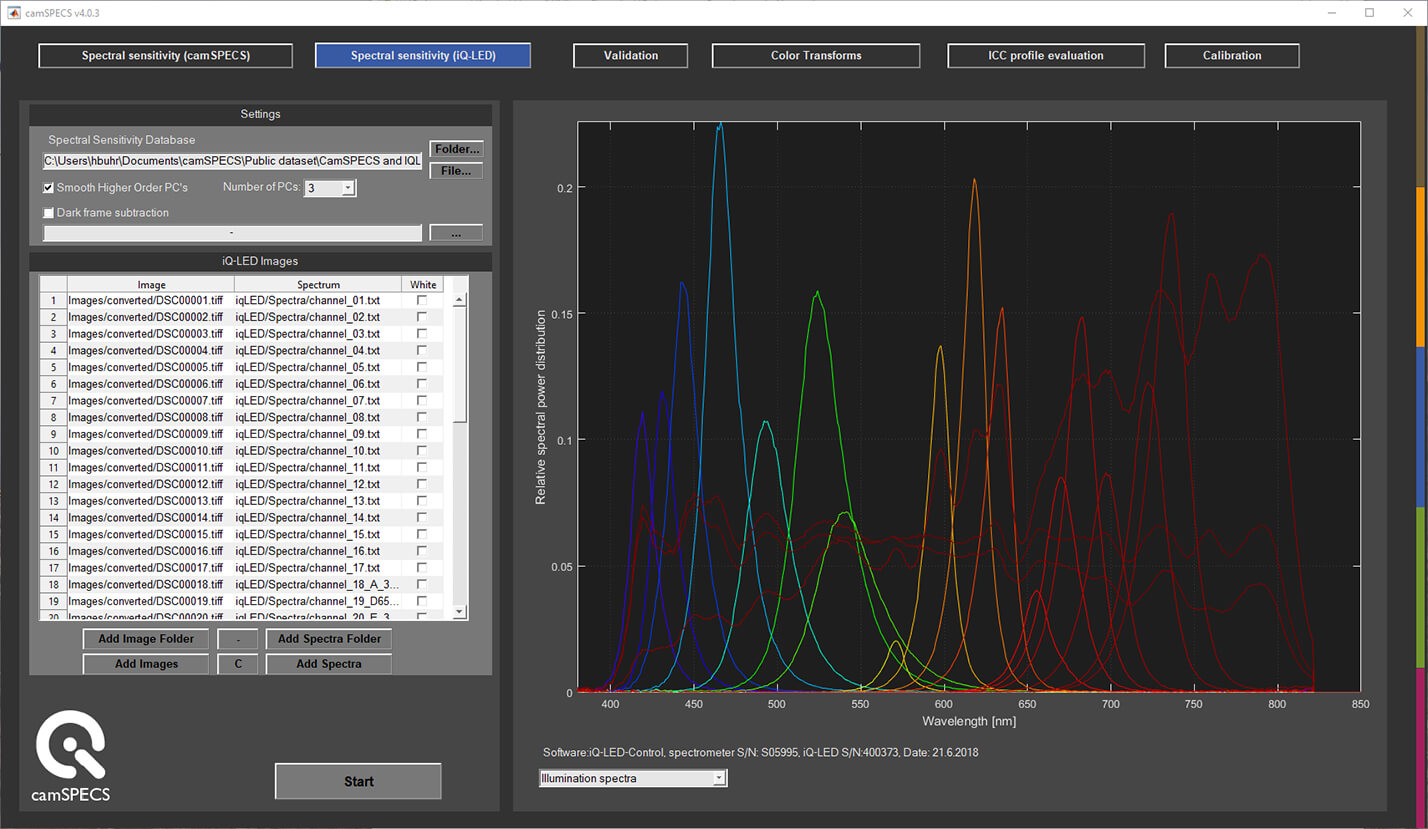Open the Color Transforms tab
This screenshot has height=829, width=1428.
pyautogui.click(x=816, y=56)
